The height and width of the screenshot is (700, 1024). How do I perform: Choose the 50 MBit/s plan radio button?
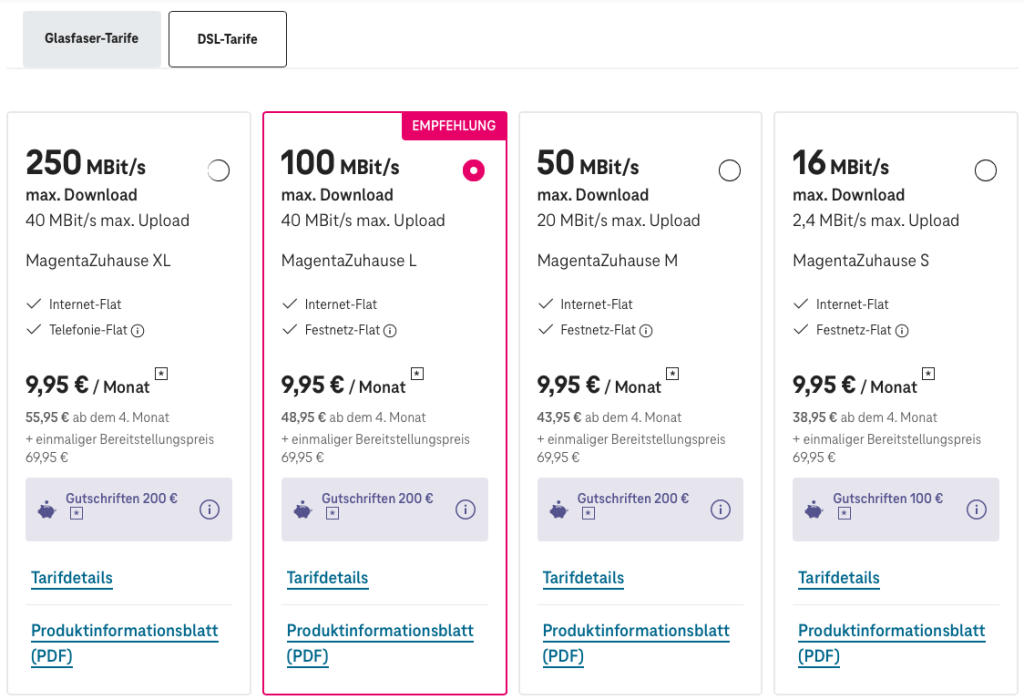click(730, 171)
